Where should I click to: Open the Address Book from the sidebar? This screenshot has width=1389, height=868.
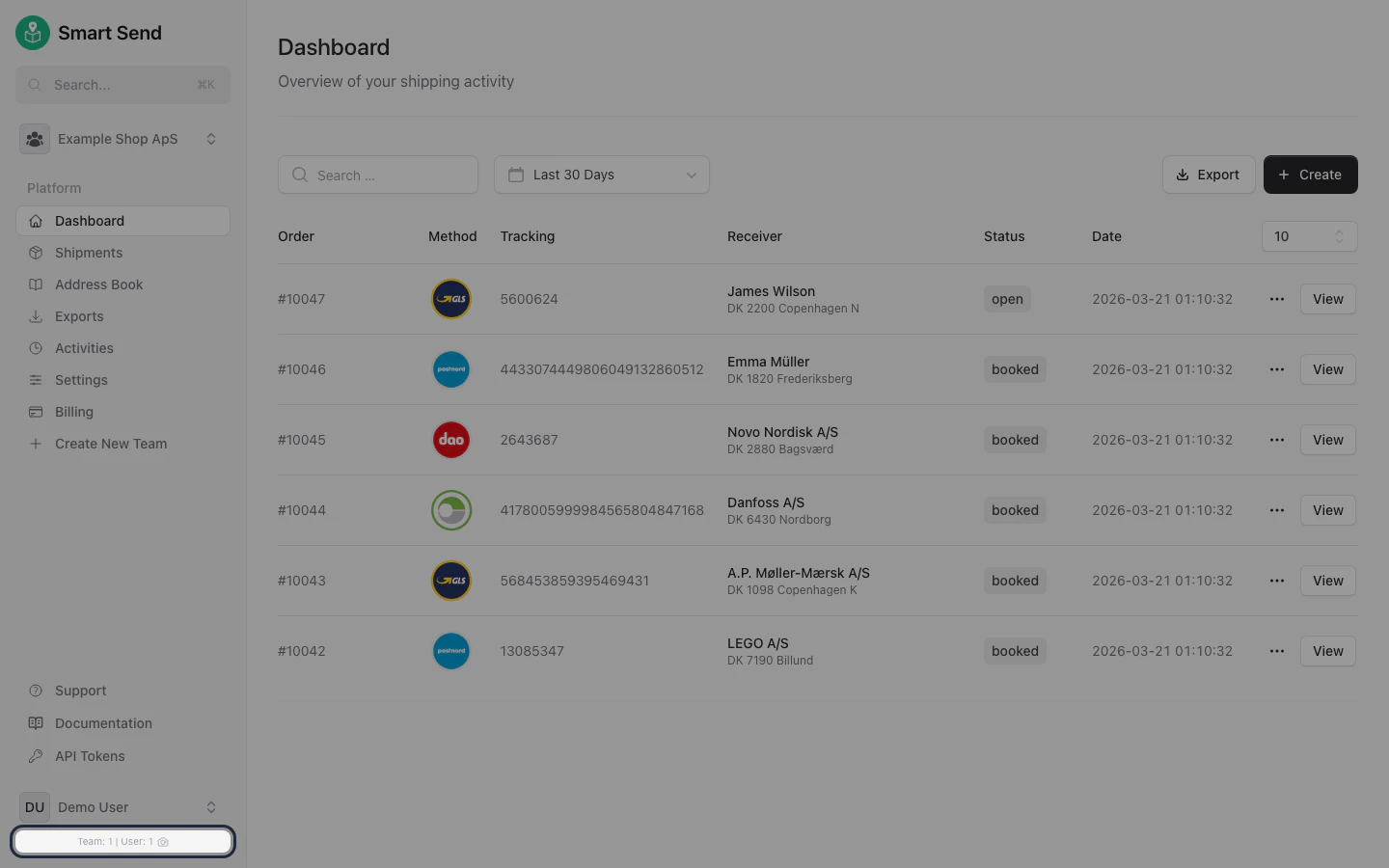pos(35,285)
